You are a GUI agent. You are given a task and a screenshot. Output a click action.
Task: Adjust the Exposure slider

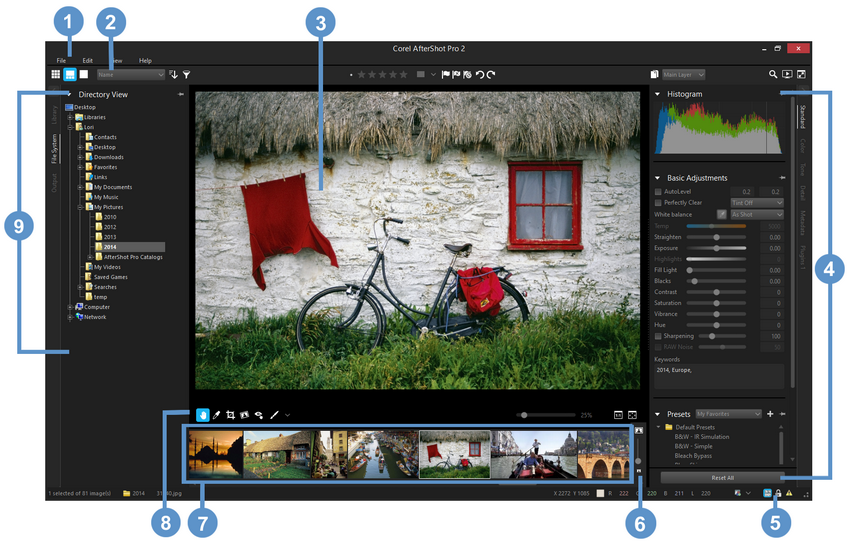click(716, 247)
